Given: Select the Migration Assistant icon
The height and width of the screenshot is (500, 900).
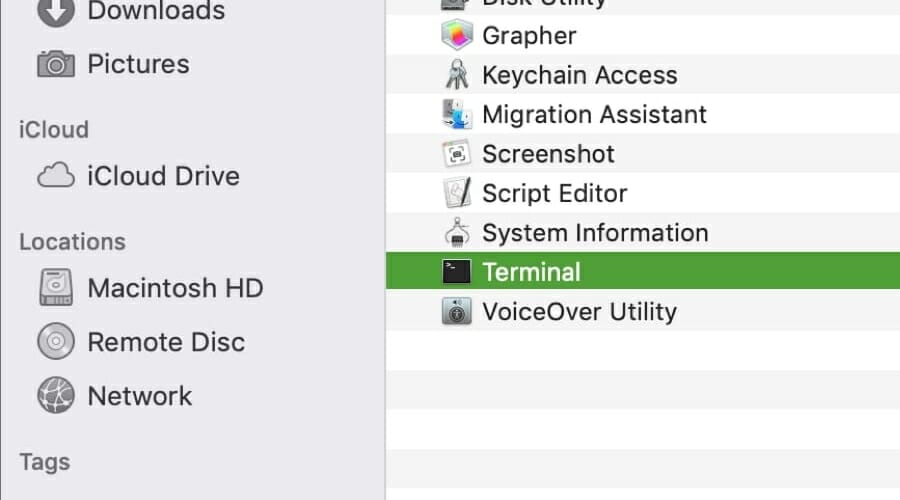Looking at the screenshot, I should pos(457,114).
